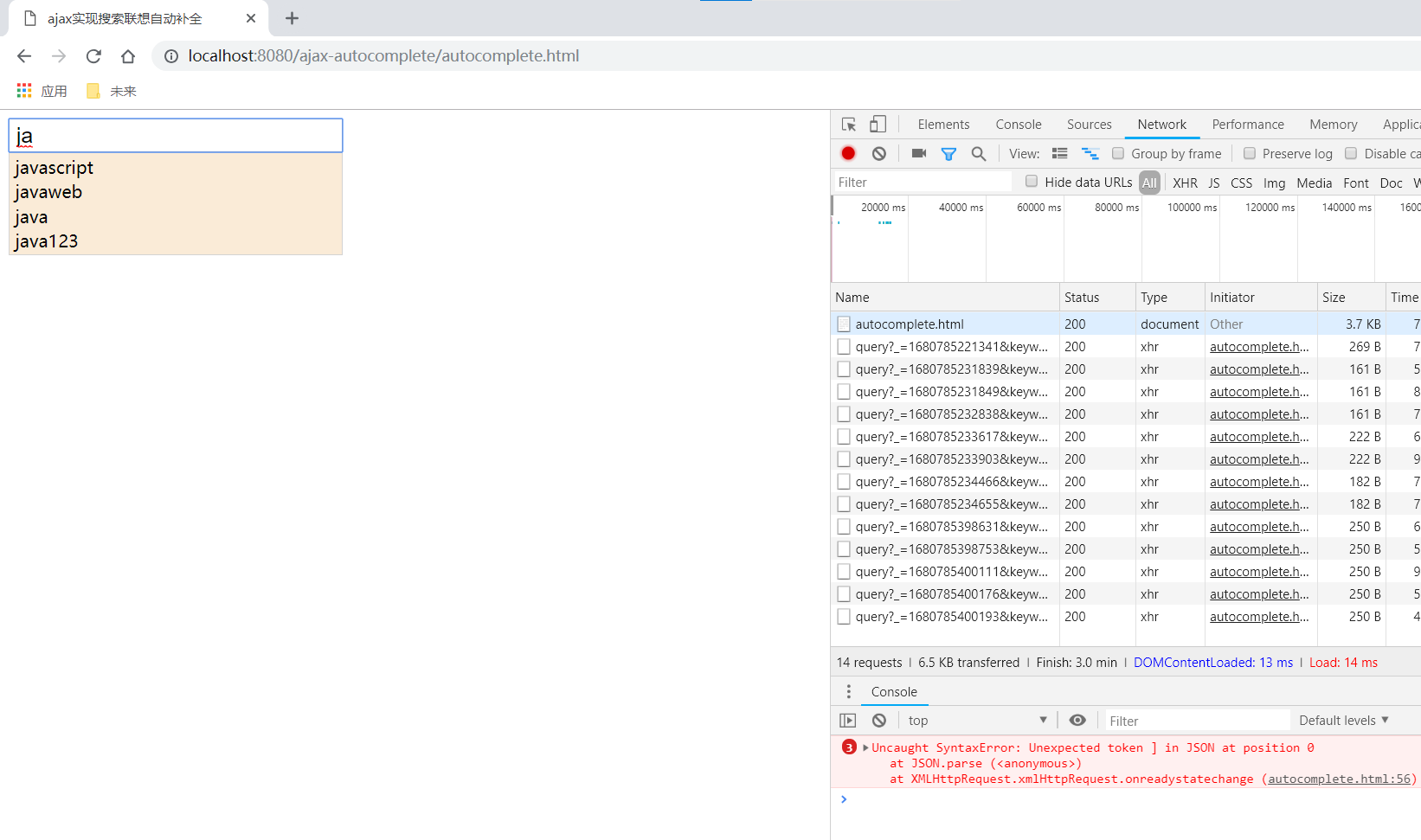Toggle the network filter funnel
The image size is (1421, 840).
click(948, 153)
